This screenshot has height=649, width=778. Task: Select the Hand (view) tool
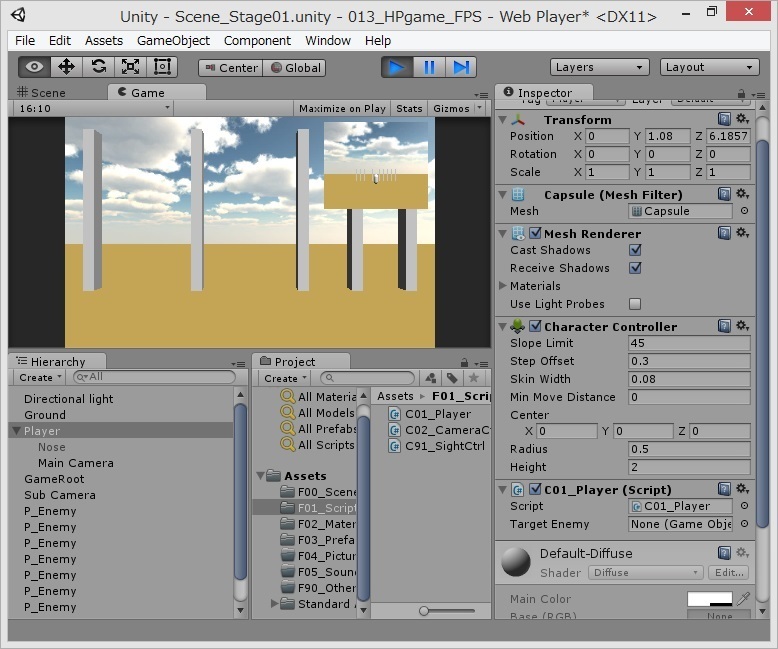[x=34, y=67]
